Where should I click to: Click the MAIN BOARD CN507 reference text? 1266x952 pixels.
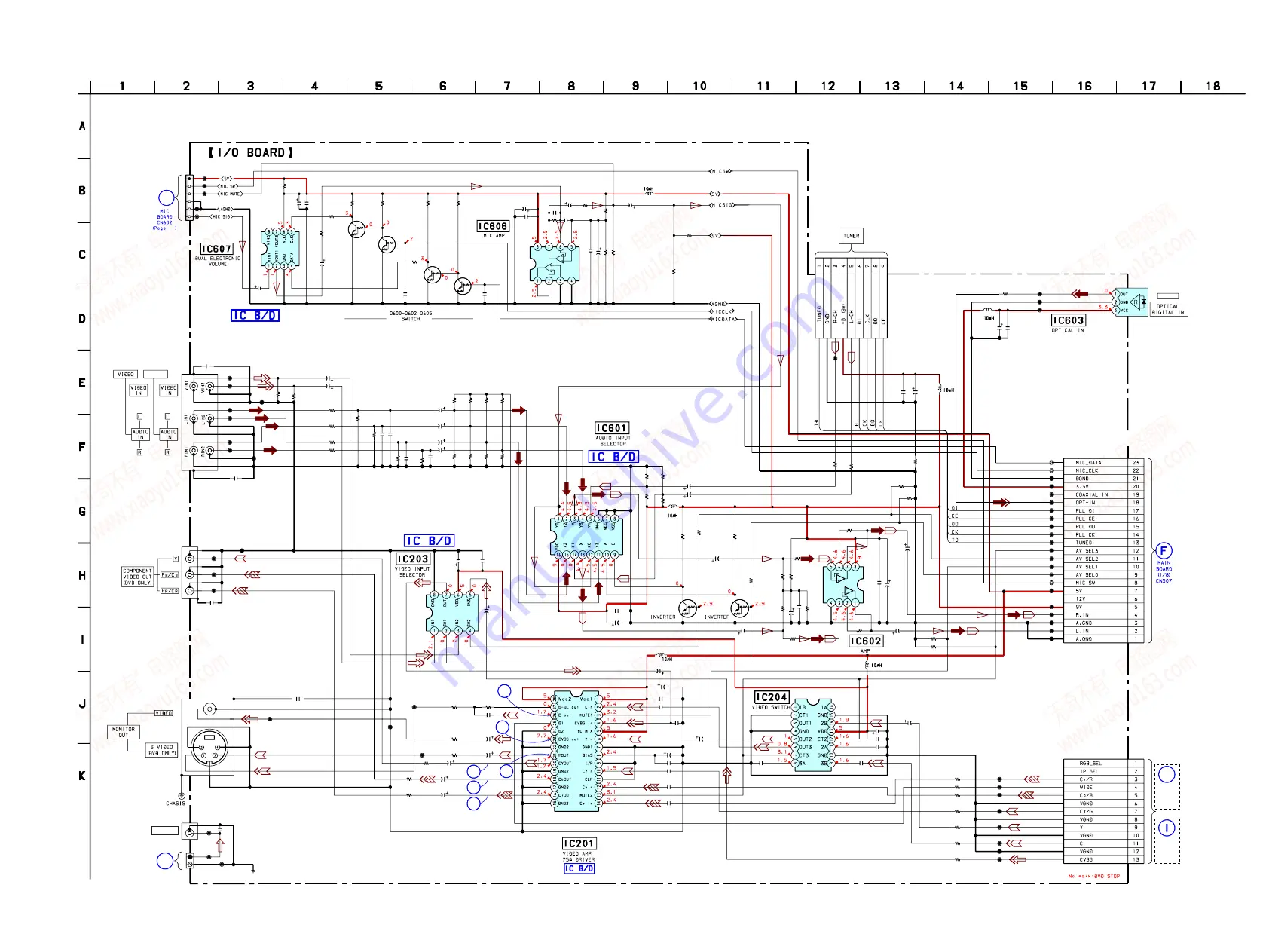tap(1164, 572)
